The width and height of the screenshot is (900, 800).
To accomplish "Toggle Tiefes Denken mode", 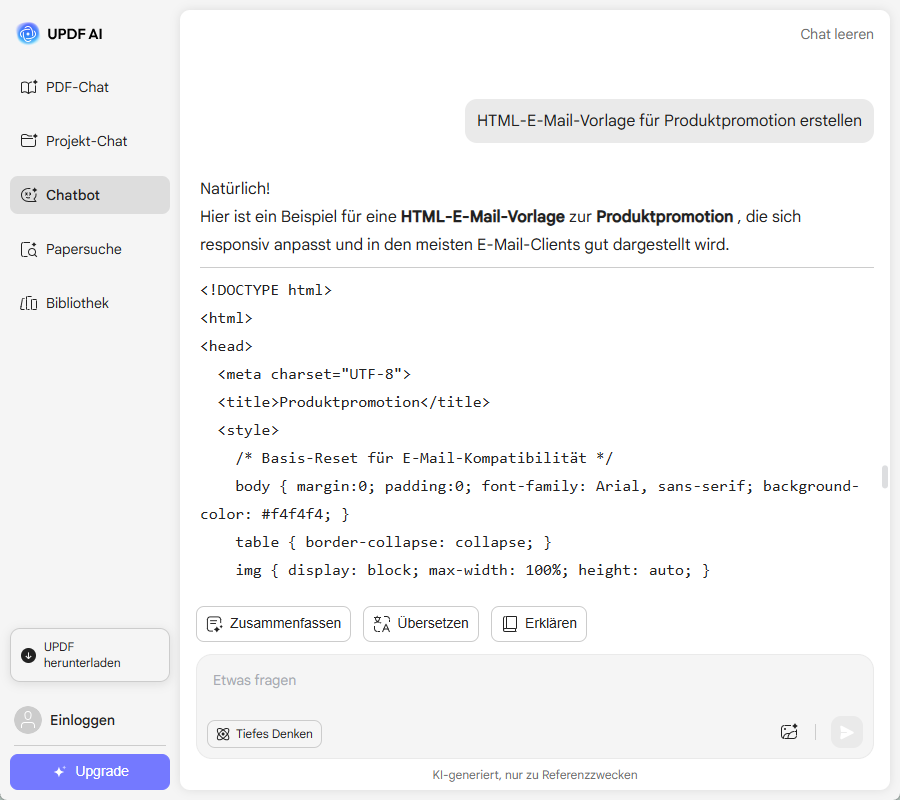I will (264, 734).
